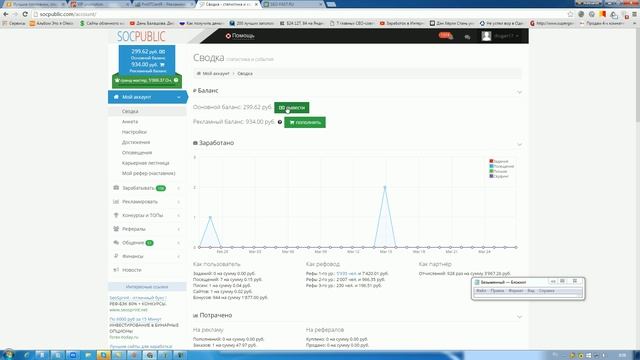
Task: Click the home icon in Мой аккаунт
Action: 116,97
